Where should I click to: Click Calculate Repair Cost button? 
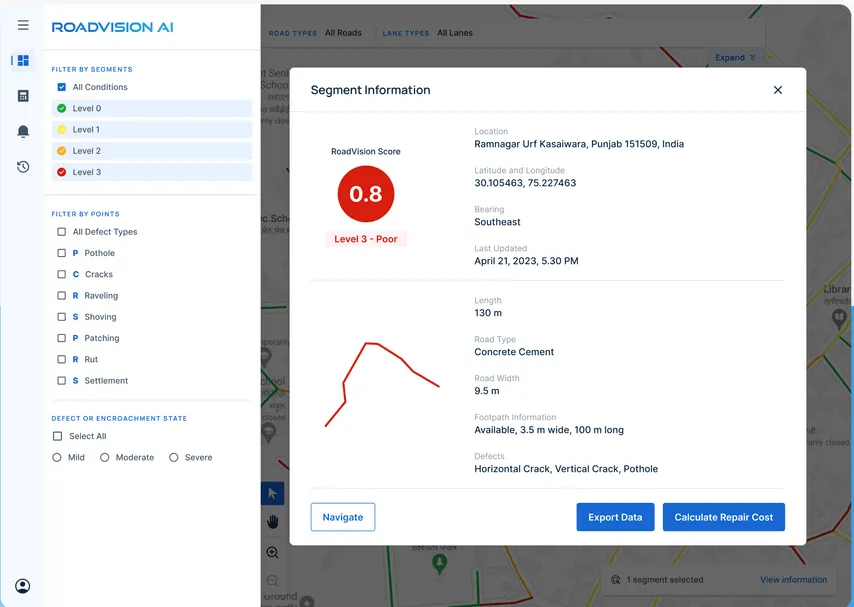723,517
